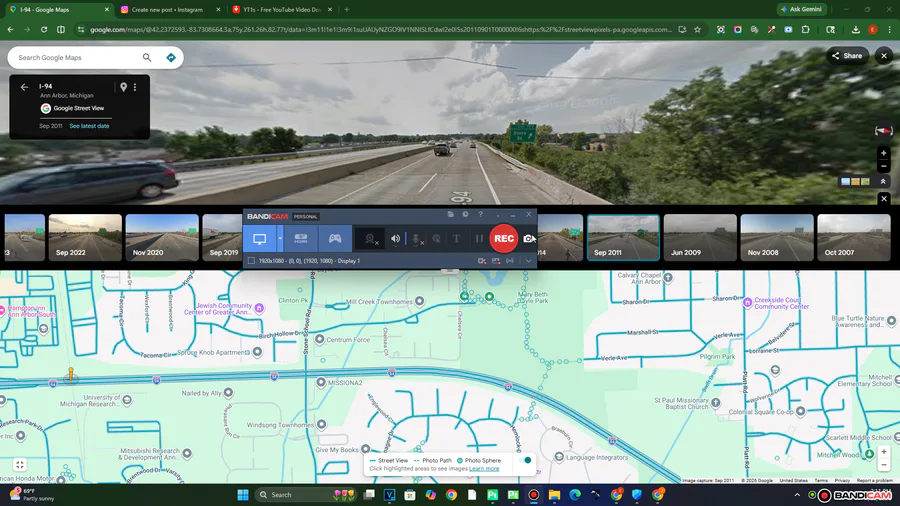The width and height of the screenshot is (900, 506).
Task: Take screenshot with Bandicam camera icon
Action: pyautogui.click(x=528, y=239)
